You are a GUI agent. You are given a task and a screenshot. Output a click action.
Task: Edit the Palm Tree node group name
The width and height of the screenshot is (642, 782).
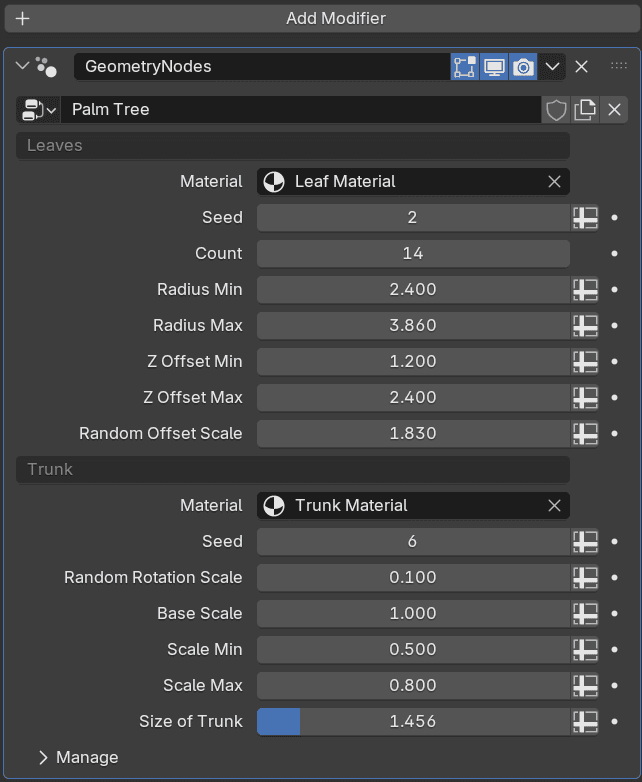click(x=301, y=110)
